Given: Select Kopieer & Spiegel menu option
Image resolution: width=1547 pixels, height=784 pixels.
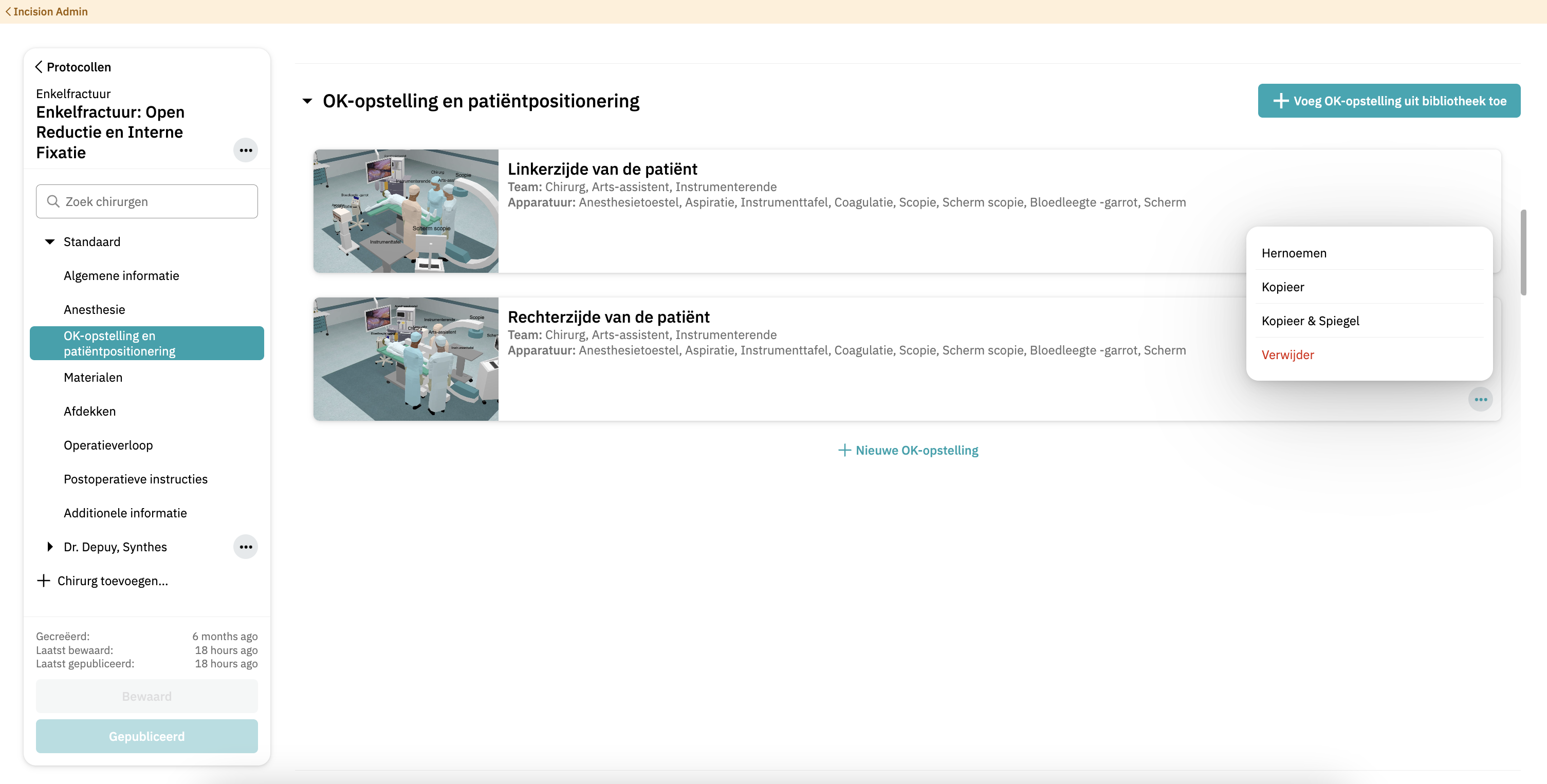Looking at the screenshot, I should 1310,321.
